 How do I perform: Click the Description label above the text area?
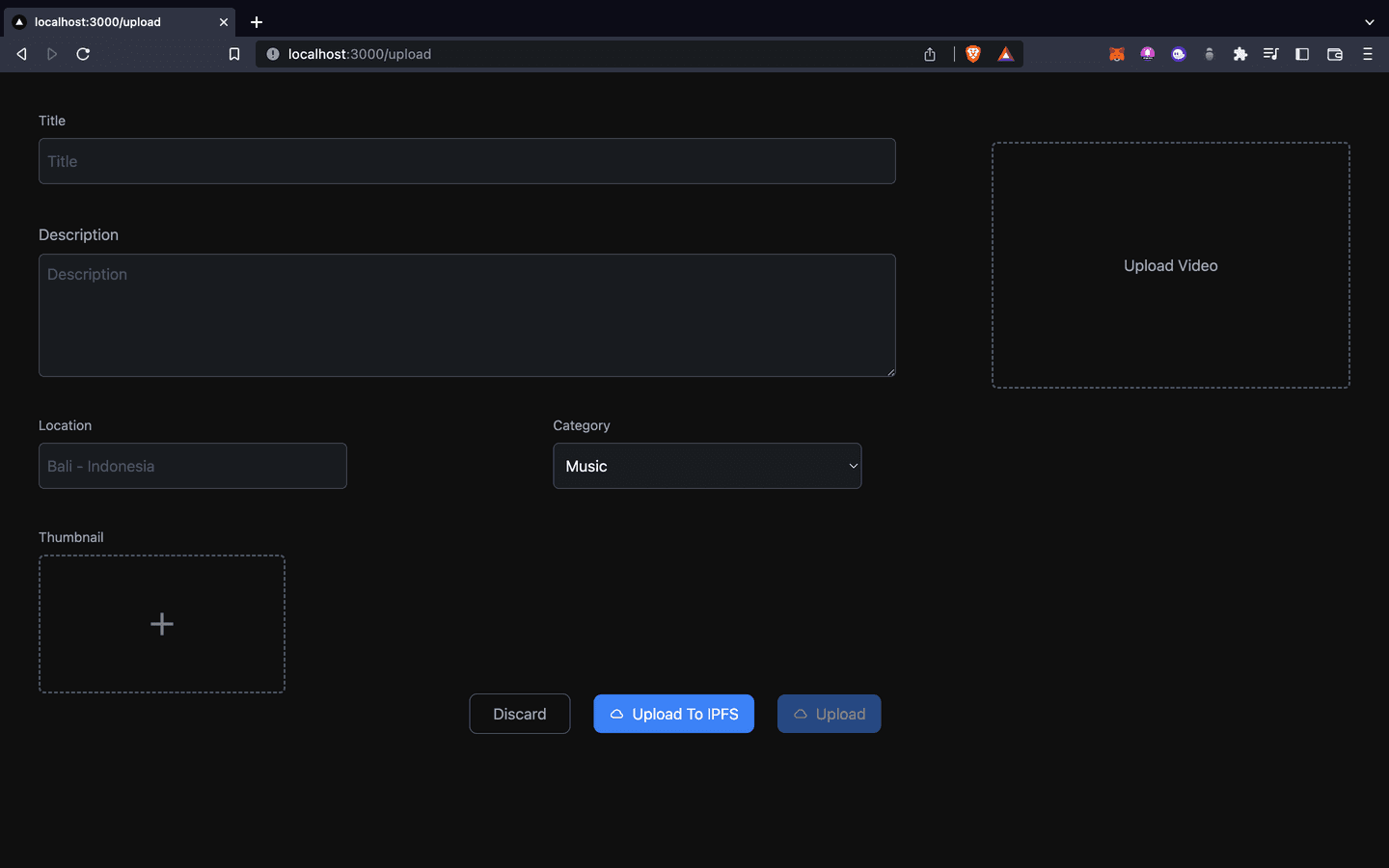pyautogui.click(x=79, y=234)
